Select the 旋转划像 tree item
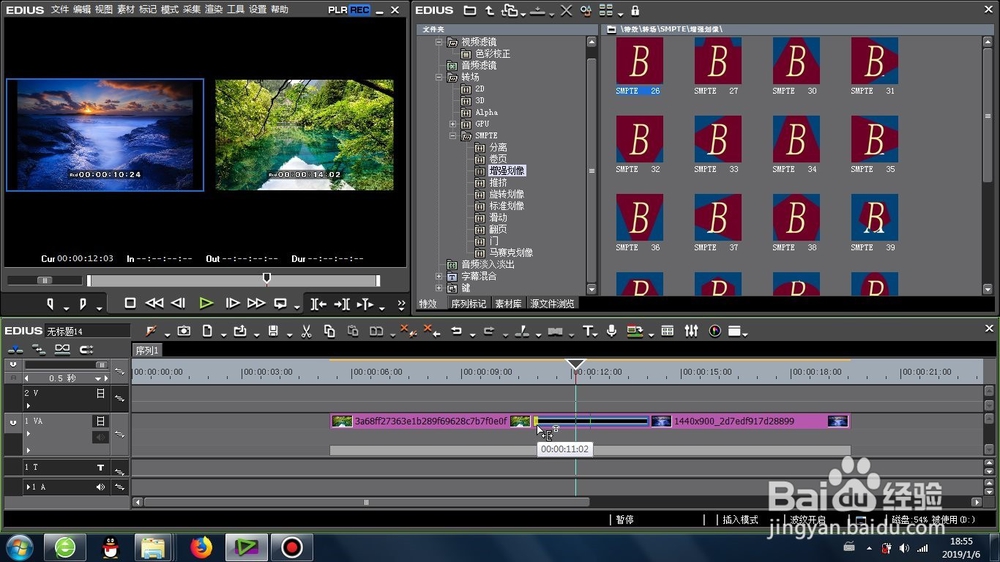 506,194
